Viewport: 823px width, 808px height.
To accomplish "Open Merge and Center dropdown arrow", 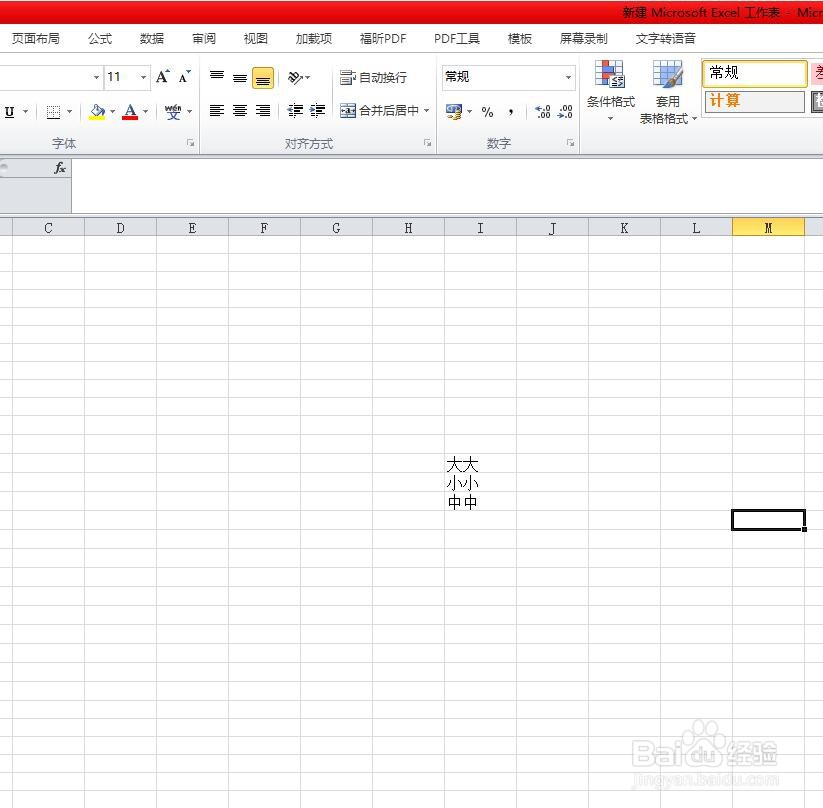I will pyautogui.click(x=427, y=111).
